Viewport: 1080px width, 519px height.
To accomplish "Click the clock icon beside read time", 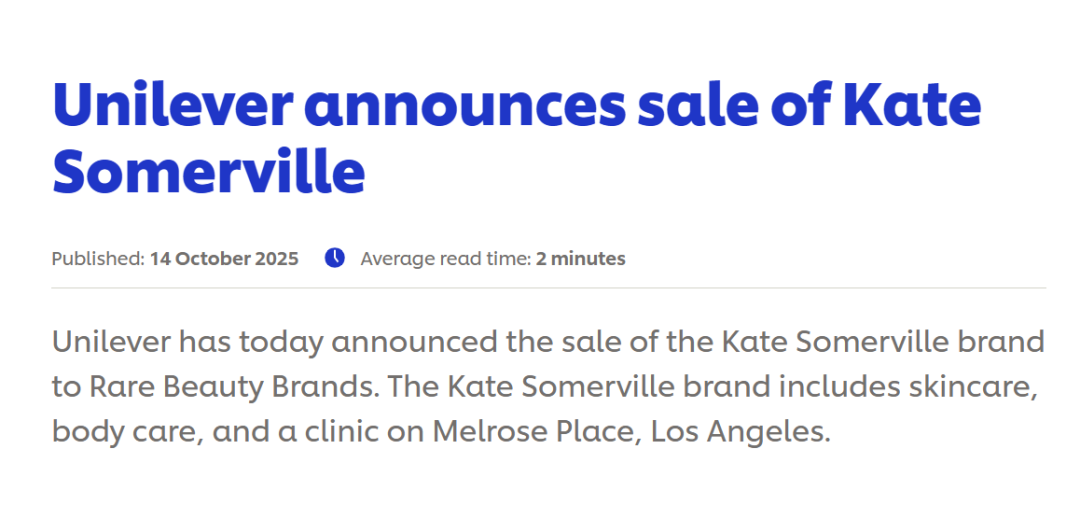I will [x=335, y=258].
